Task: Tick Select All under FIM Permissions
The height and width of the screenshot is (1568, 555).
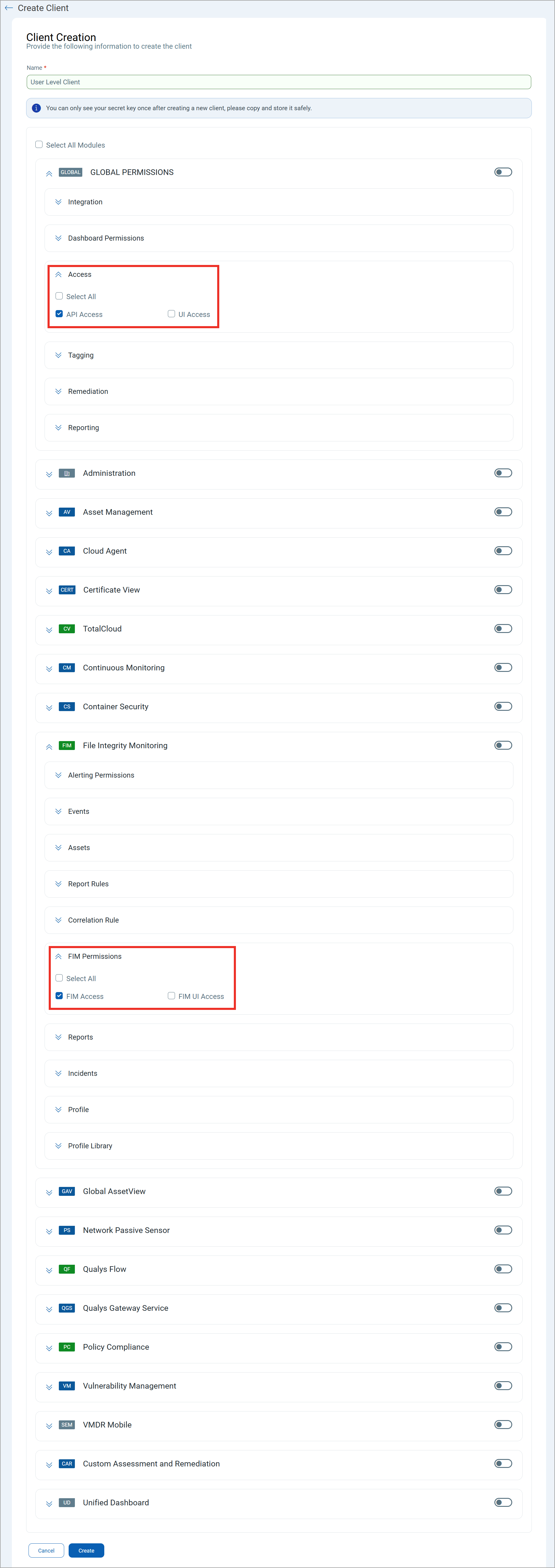Action: pyautogui.click(x=59, y=978)
